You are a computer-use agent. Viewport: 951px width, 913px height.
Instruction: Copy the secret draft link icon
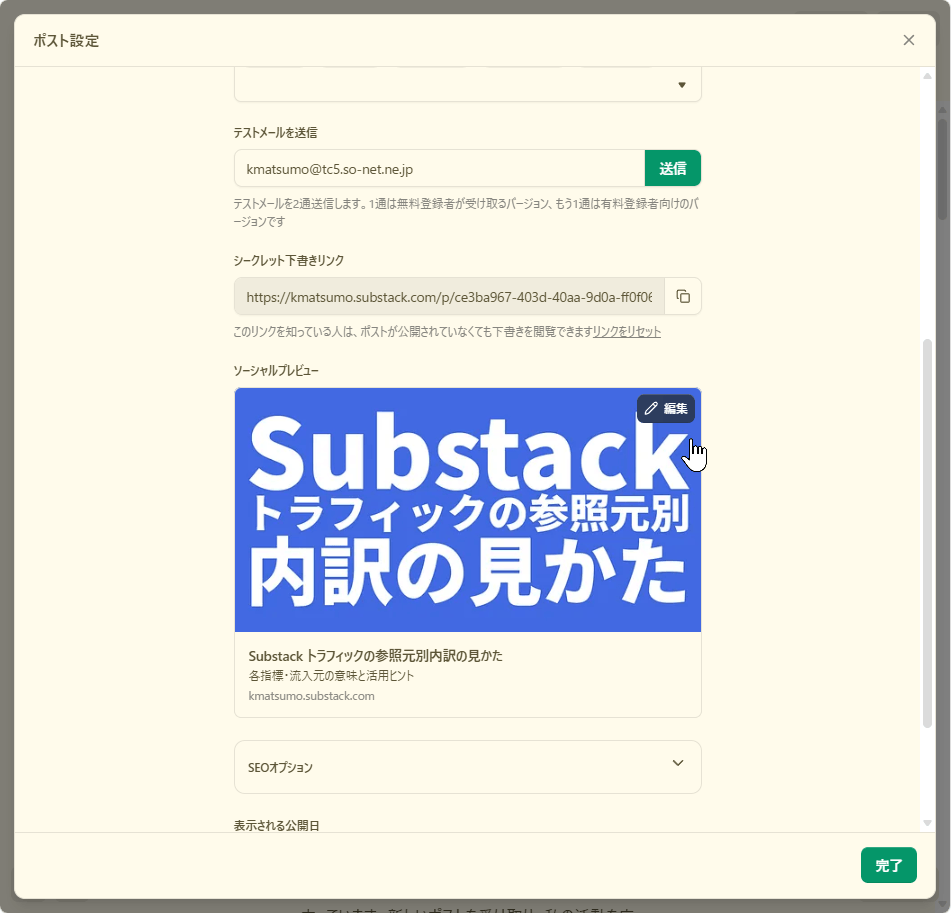click(683, 297)
